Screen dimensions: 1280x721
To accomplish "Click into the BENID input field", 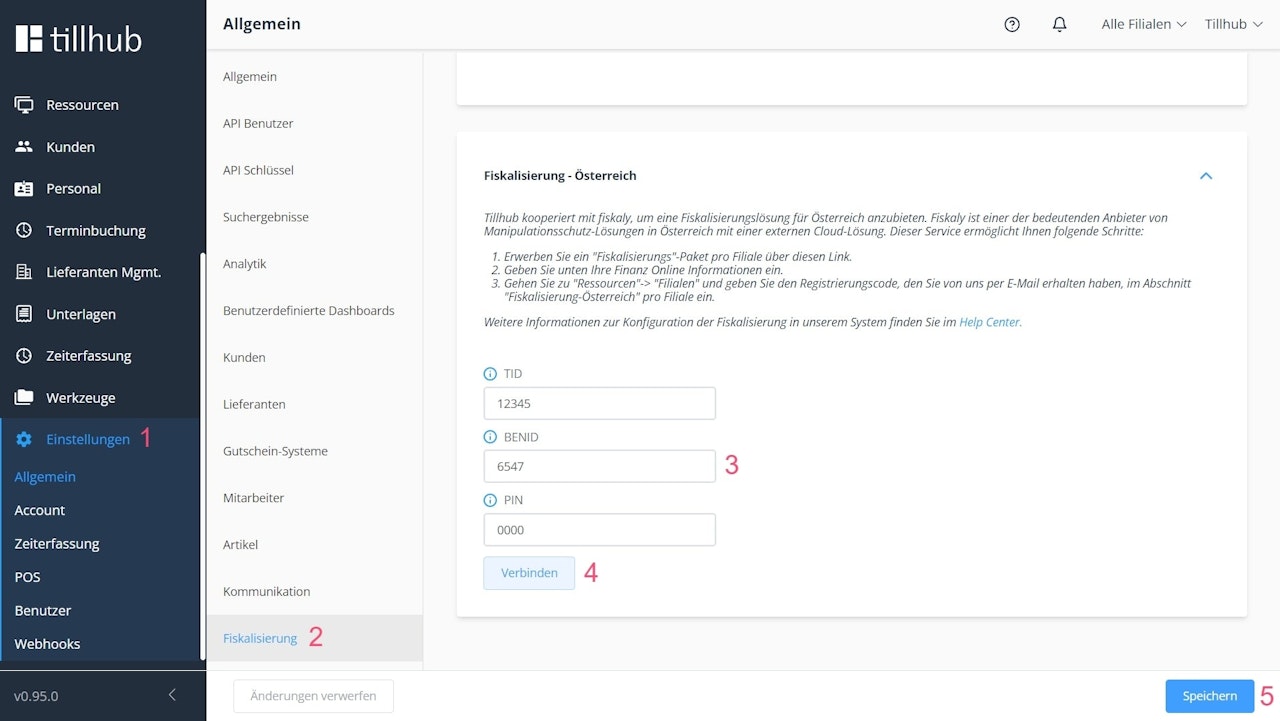I will [599, 466].
